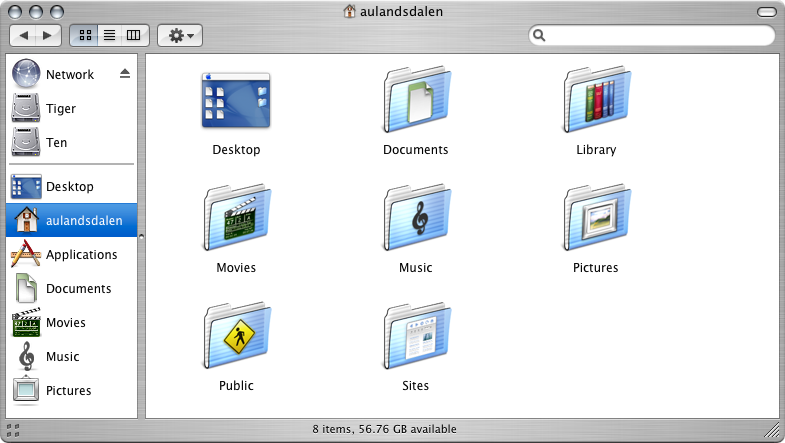Switch to list view mode
This screenshot has height=443, width=785.
pyautogui.click(x=109, y=35)
